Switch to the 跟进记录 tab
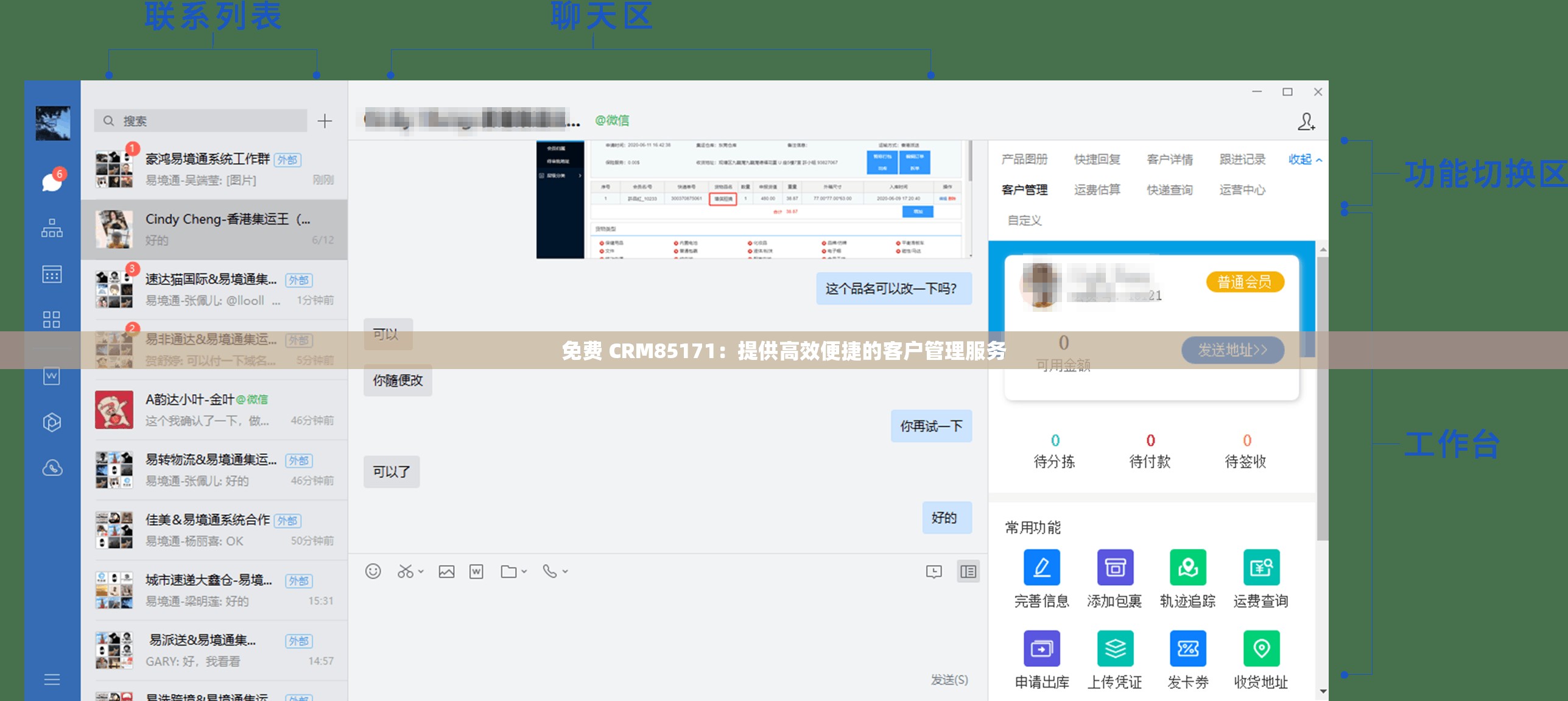The height and width of the screenshot is (701, 1568). click(x=1242, y=160)
